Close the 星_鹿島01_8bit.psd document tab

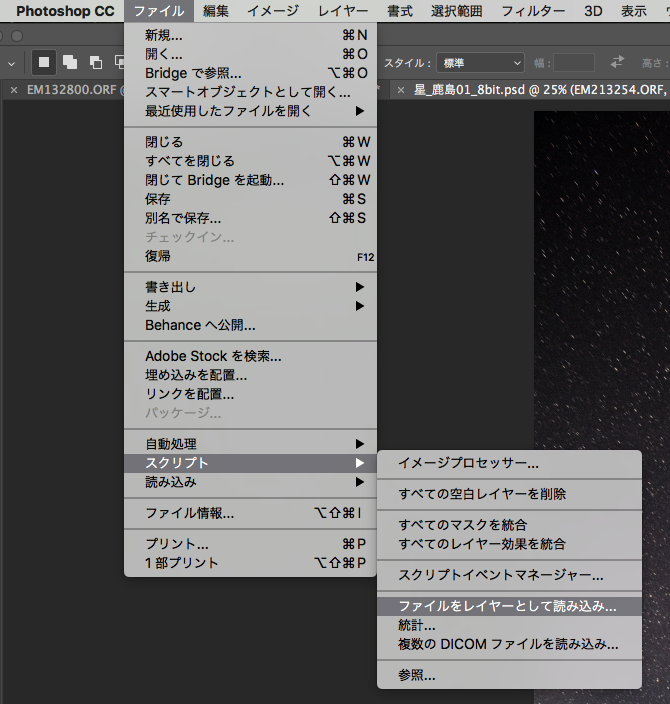[x=401, y=90]
